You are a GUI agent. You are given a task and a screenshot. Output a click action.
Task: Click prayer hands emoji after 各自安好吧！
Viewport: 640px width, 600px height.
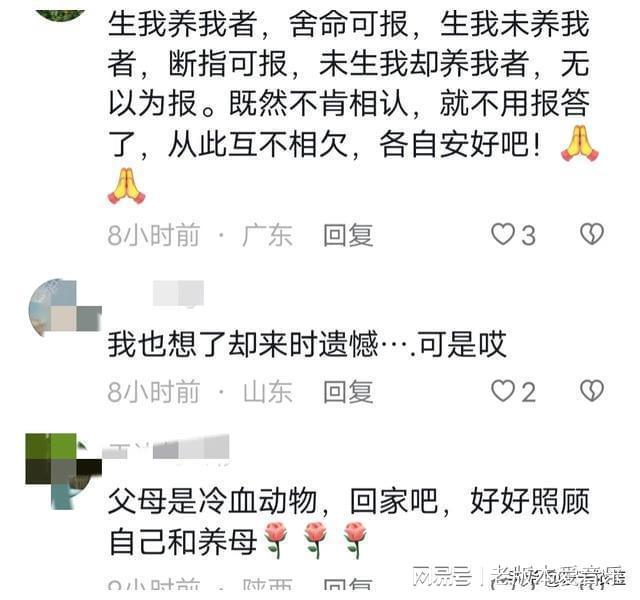coord(580,143)
